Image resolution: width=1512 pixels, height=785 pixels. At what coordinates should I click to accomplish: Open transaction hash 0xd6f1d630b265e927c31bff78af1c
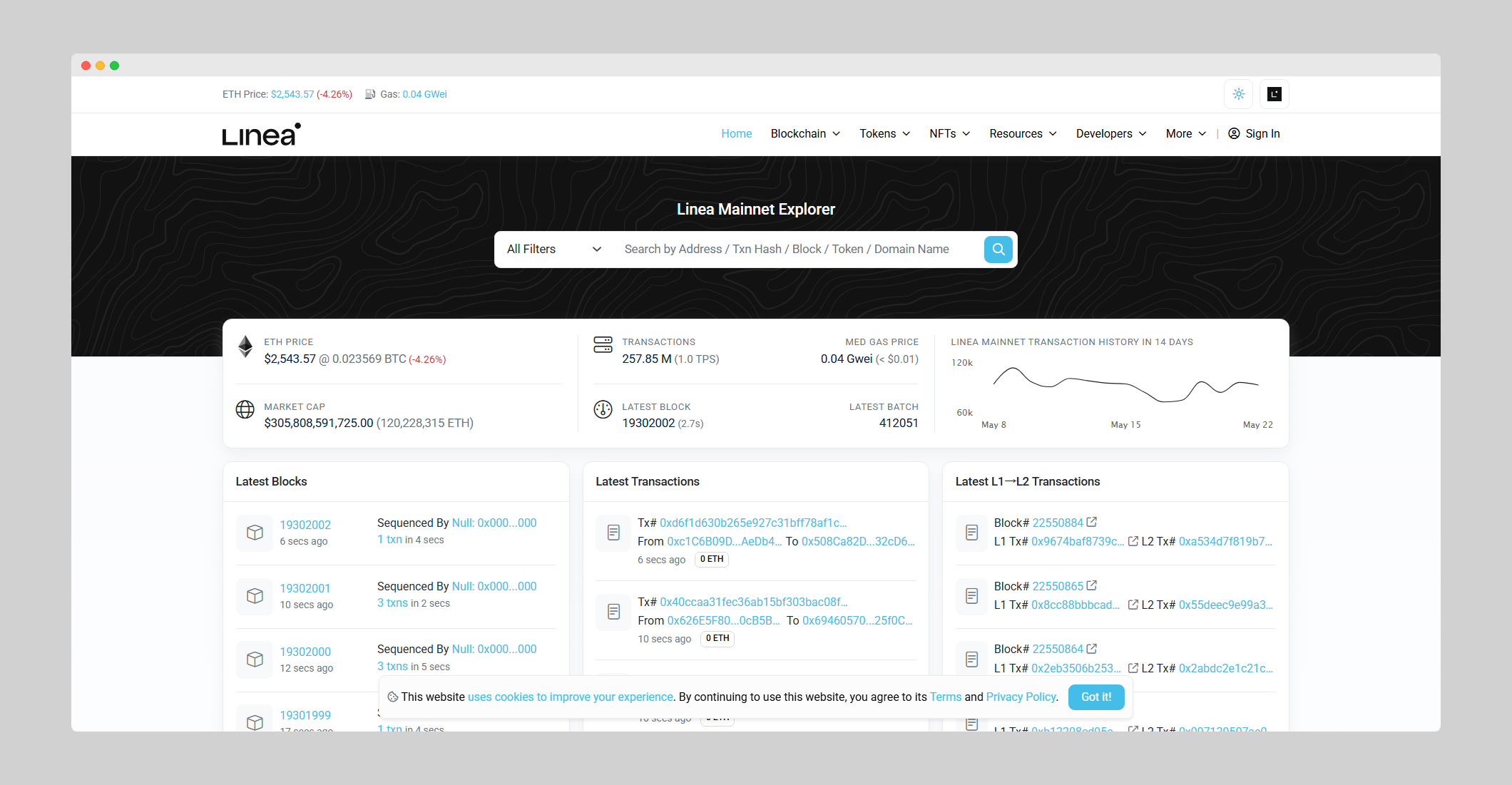click(753, 523)
